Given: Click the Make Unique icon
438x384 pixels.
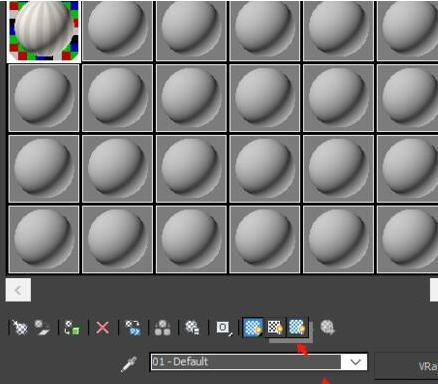Looking at the screenshot, I should coord(163,327).
